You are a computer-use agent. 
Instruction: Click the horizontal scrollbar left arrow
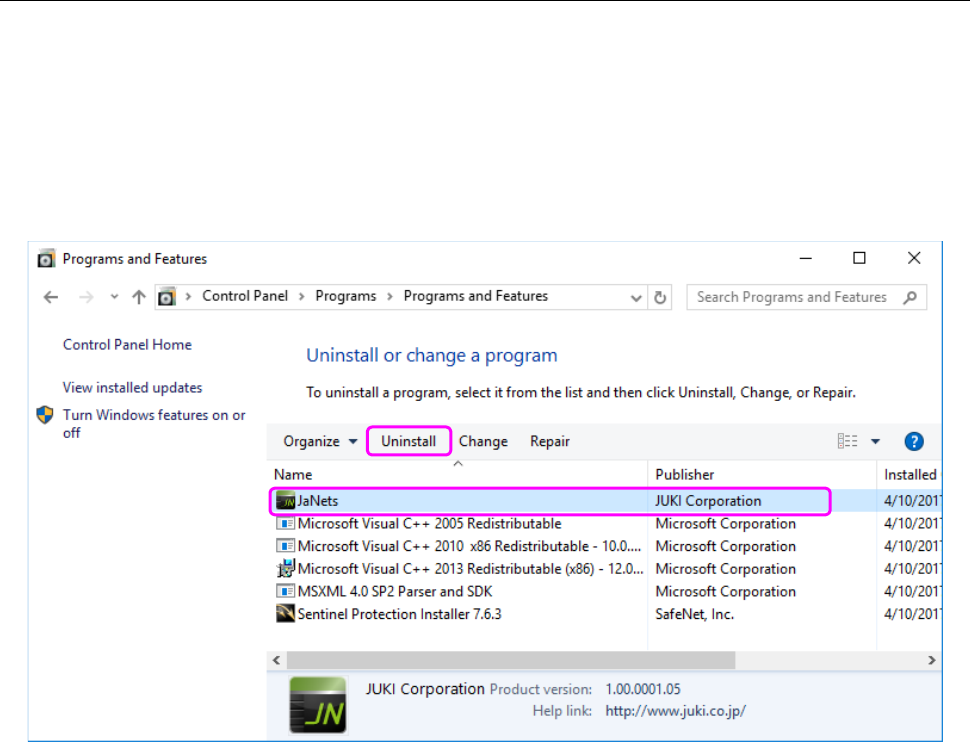pos(277,660)
